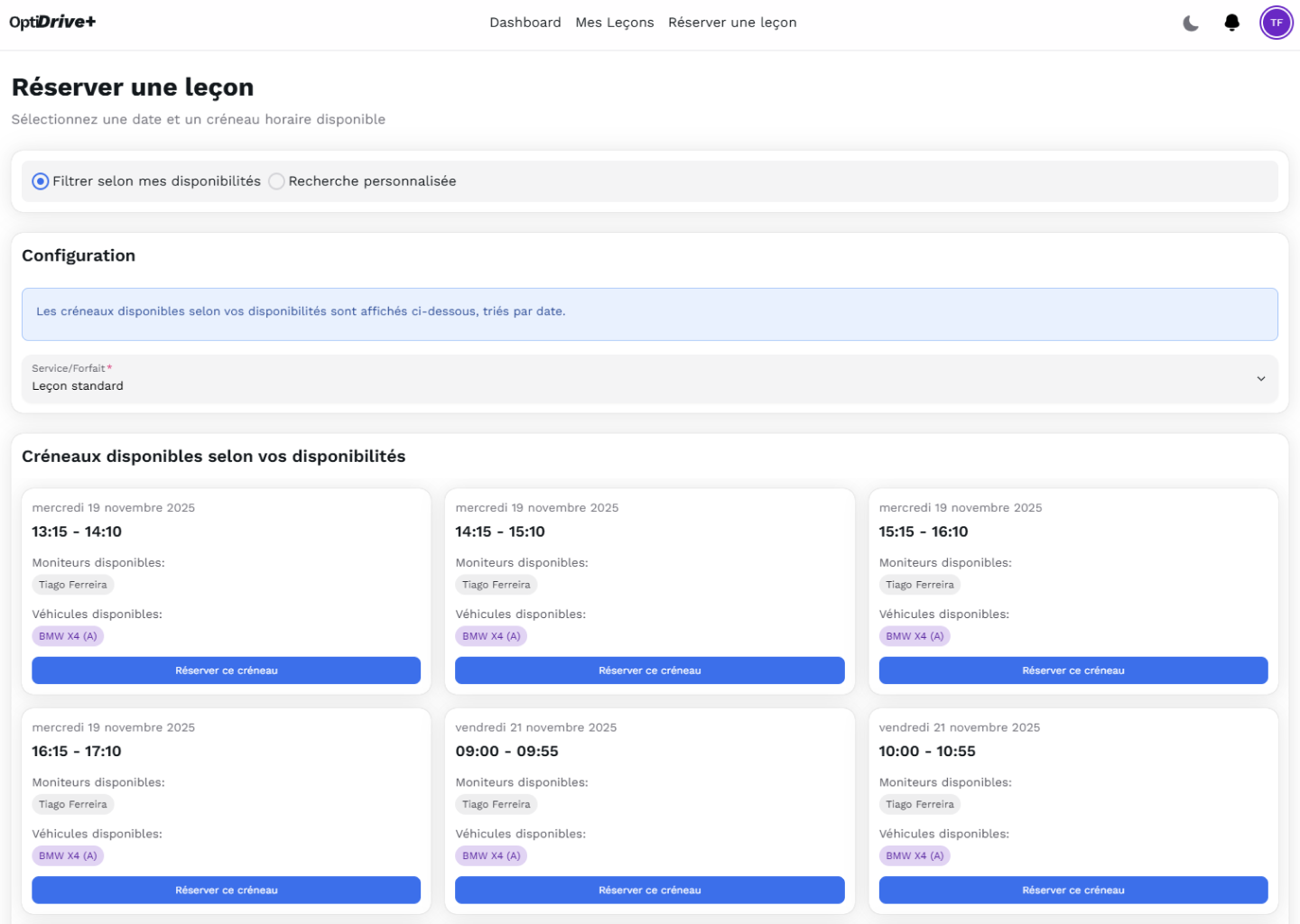Click the Tiago Ferreira badge at 09:00 slot
The width and height of the screenshot is (1300, 924).
(496, 804)
